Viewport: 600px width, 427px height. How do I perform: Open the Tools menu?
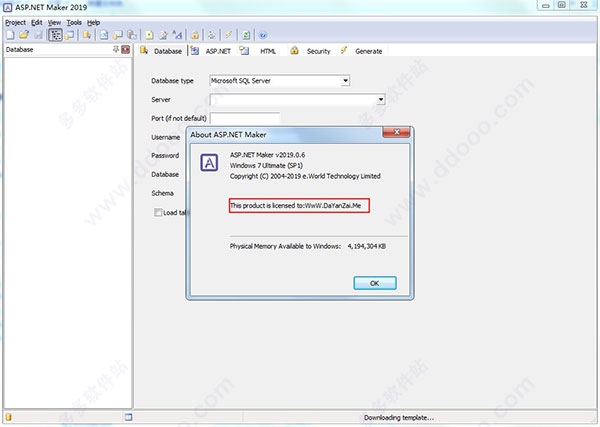click(x=74, y=23)
